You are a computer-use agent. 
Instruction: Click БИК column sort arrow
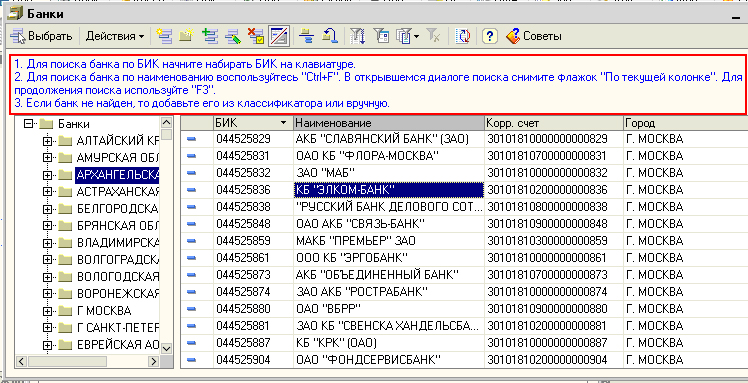pos(284,123)
